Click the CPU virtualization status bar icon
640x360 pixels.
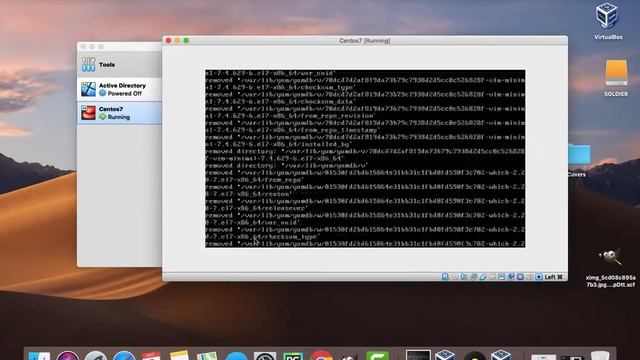520,277
